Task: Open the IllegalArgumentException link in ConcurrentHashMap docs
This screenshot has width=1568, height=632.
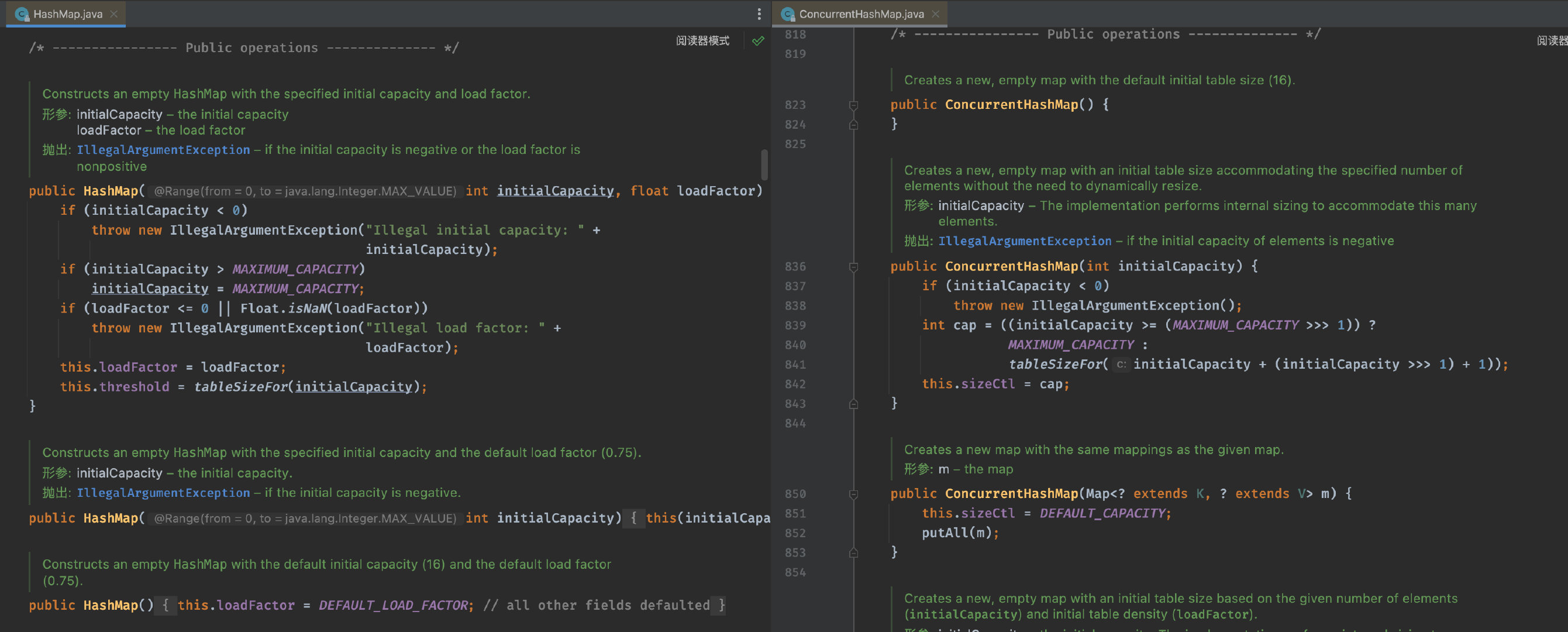Action: pyautogui.click(x=1025, y=241)
